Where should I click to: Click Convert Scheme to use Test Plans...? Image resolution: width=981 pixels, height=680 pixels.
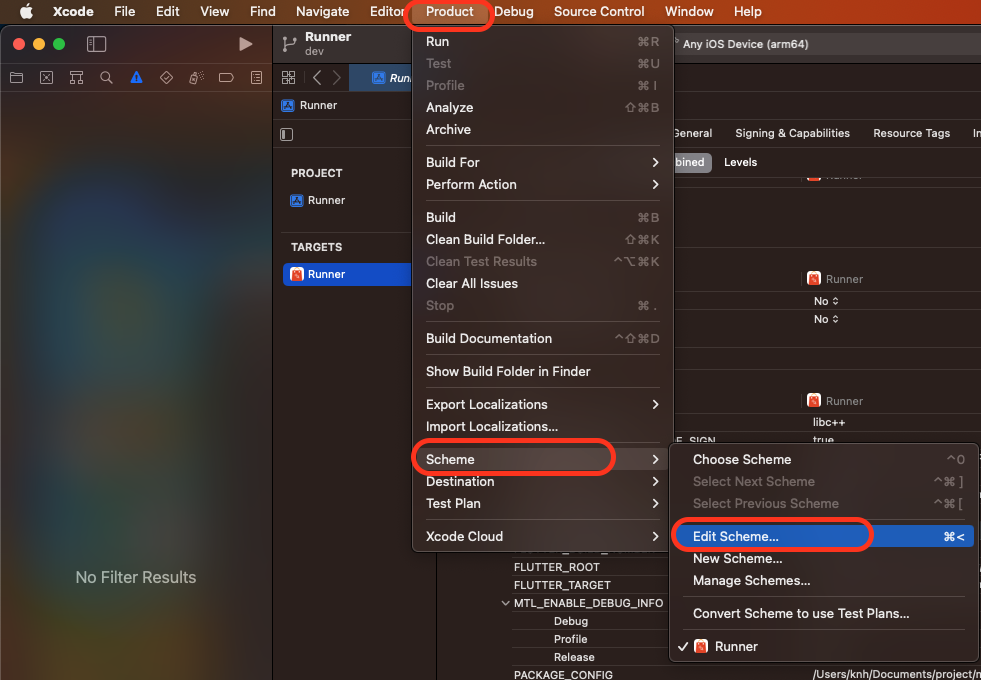point(823,614)
